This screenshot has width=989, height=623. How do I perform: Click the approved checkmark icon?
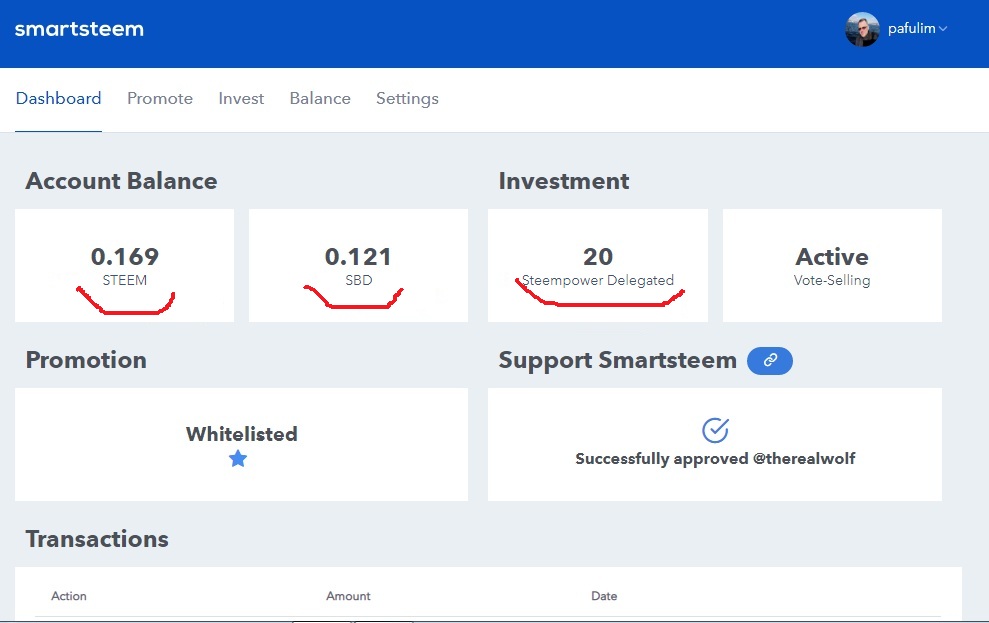715,430
